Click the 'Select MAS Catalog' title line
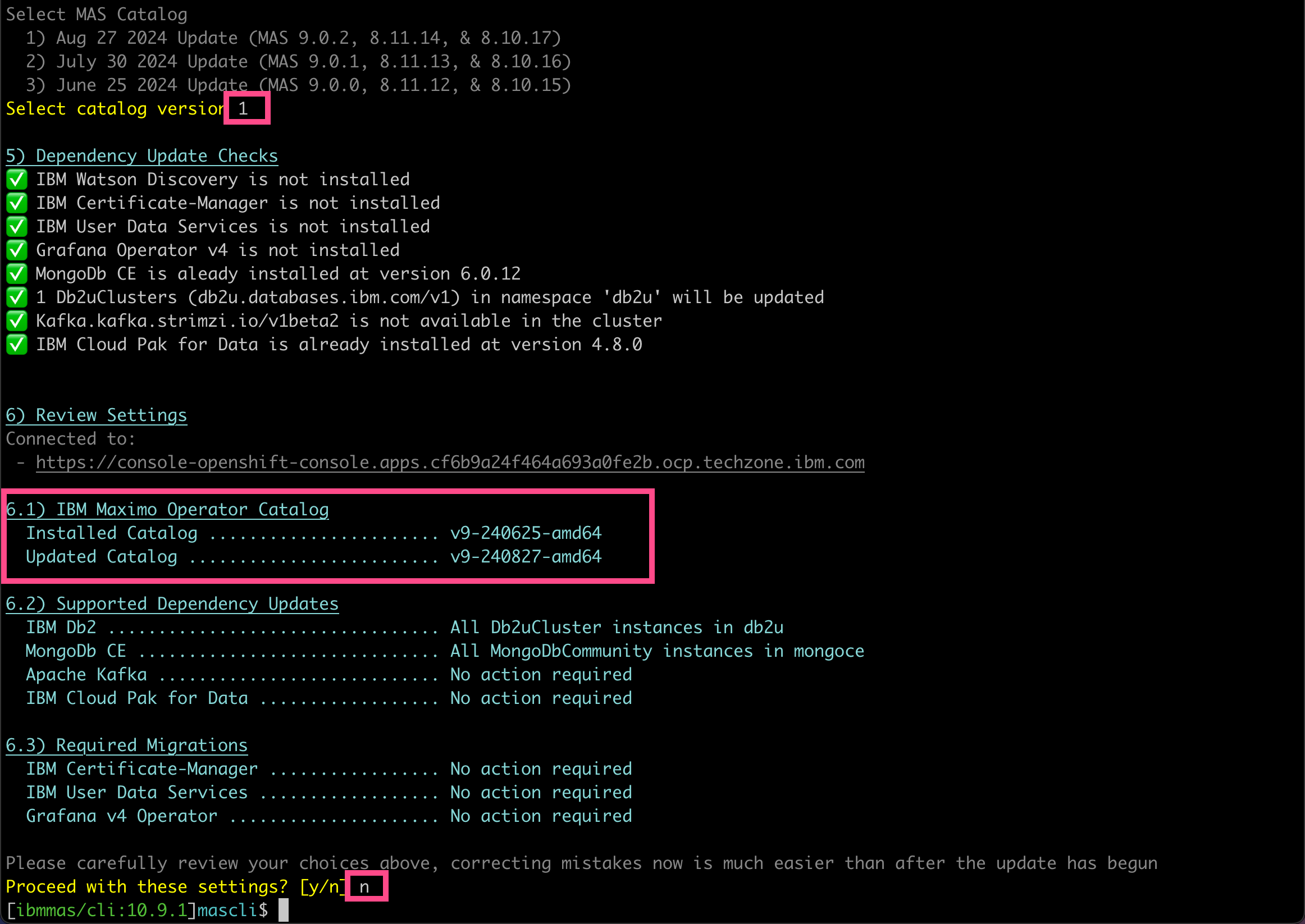 [x=96, y=14]
